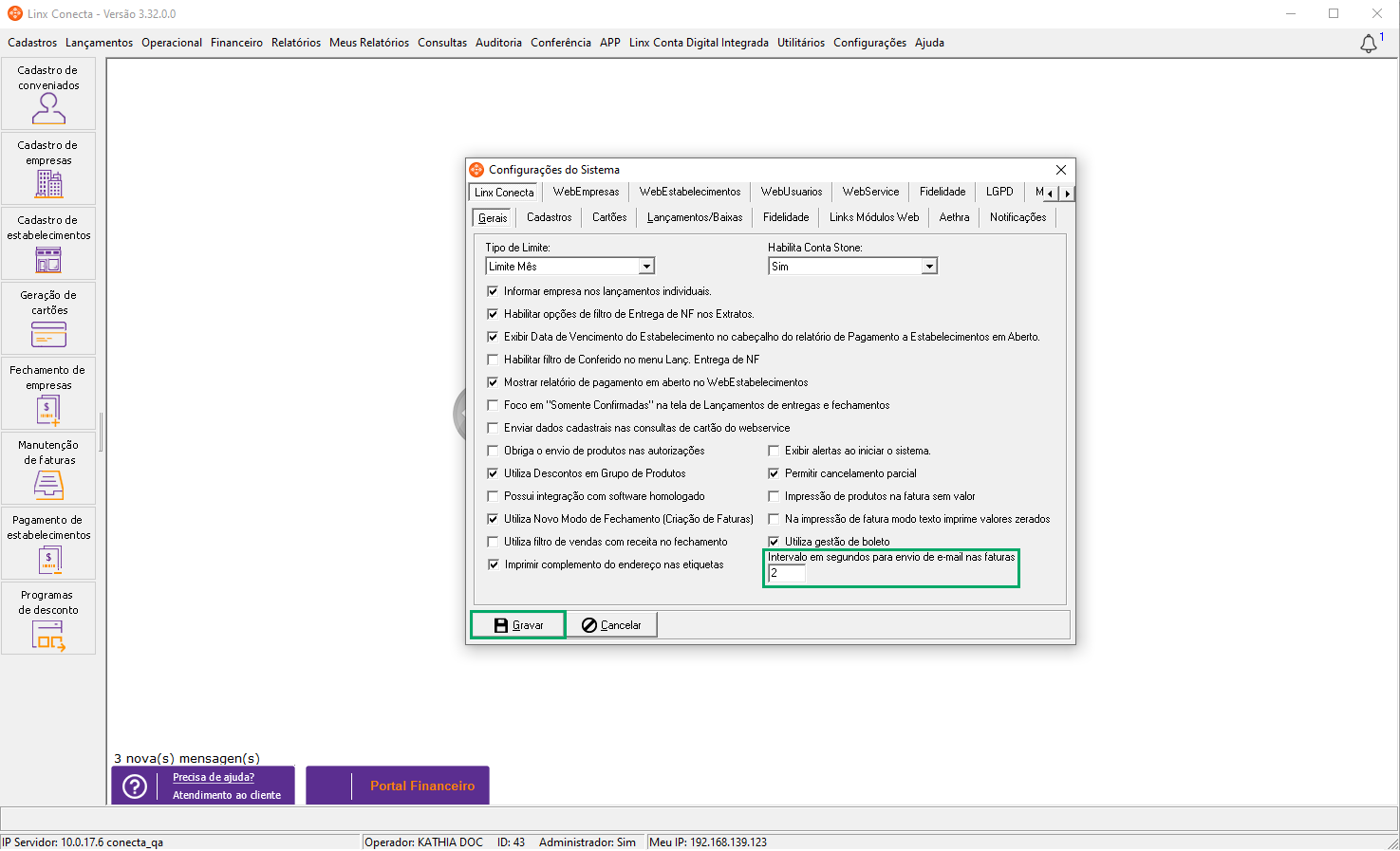The image size is (1400, 851).
Task: Click the Precisa de ajuda? link
Action: 214,777
